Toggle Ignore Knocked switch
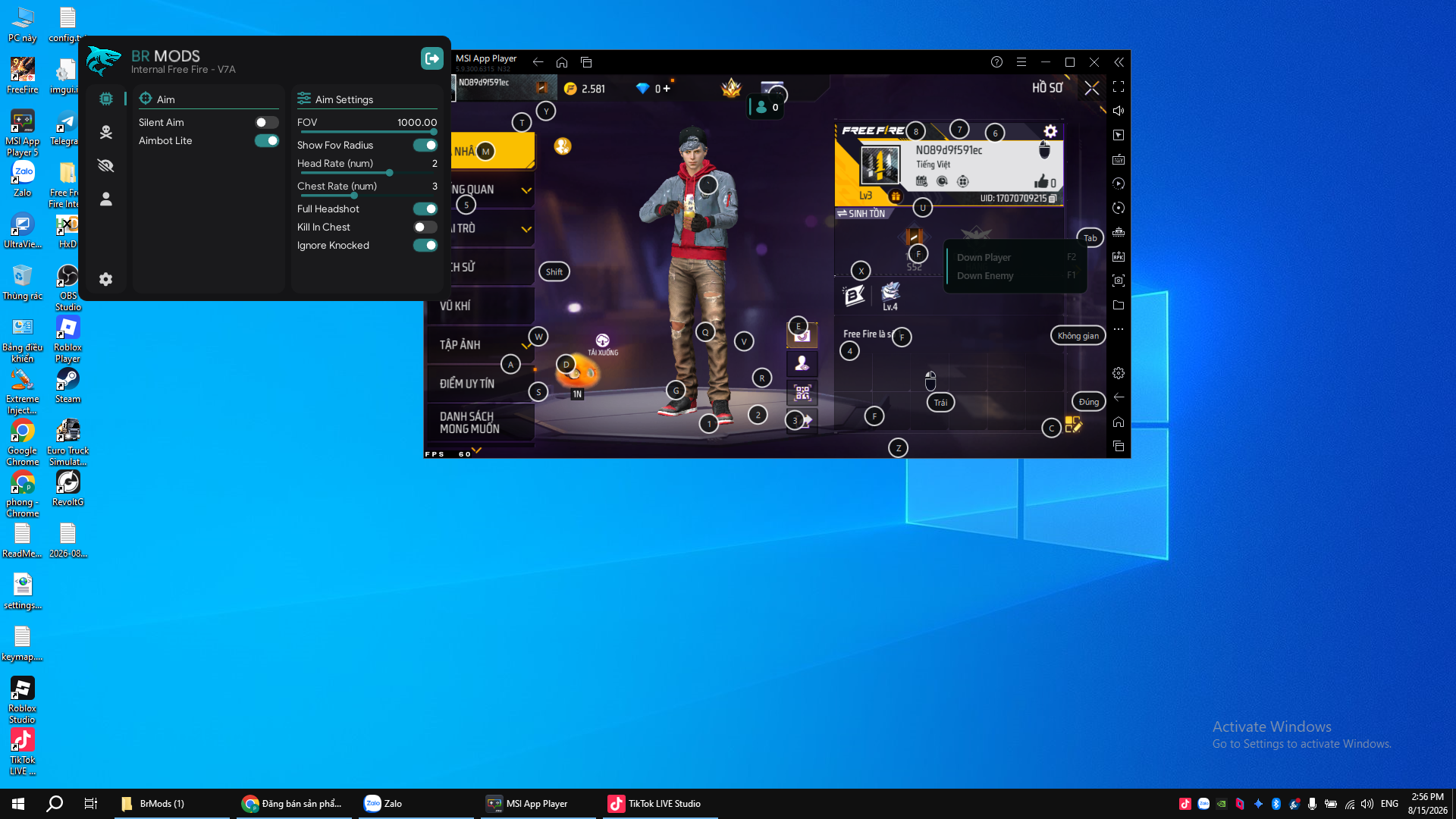 (425, 245)
